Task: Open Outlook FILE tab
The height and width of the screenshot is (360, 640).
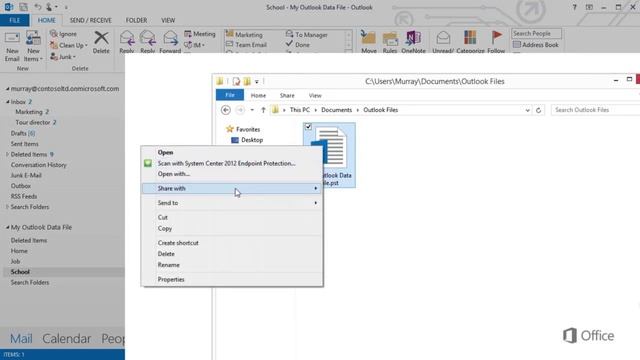Action: coord(14,20)
